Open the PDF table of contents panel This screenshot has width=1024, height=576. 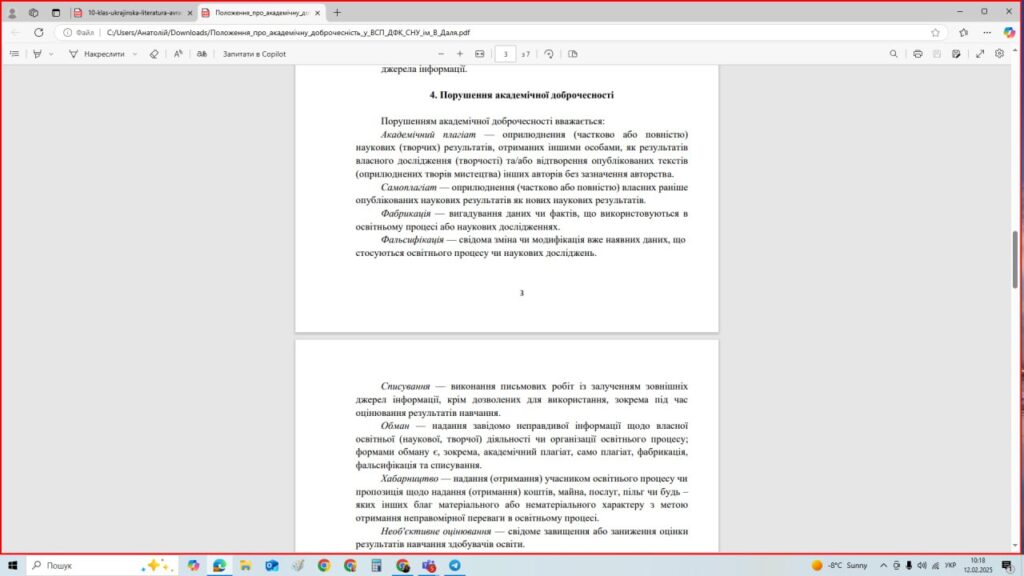point(14,53)
